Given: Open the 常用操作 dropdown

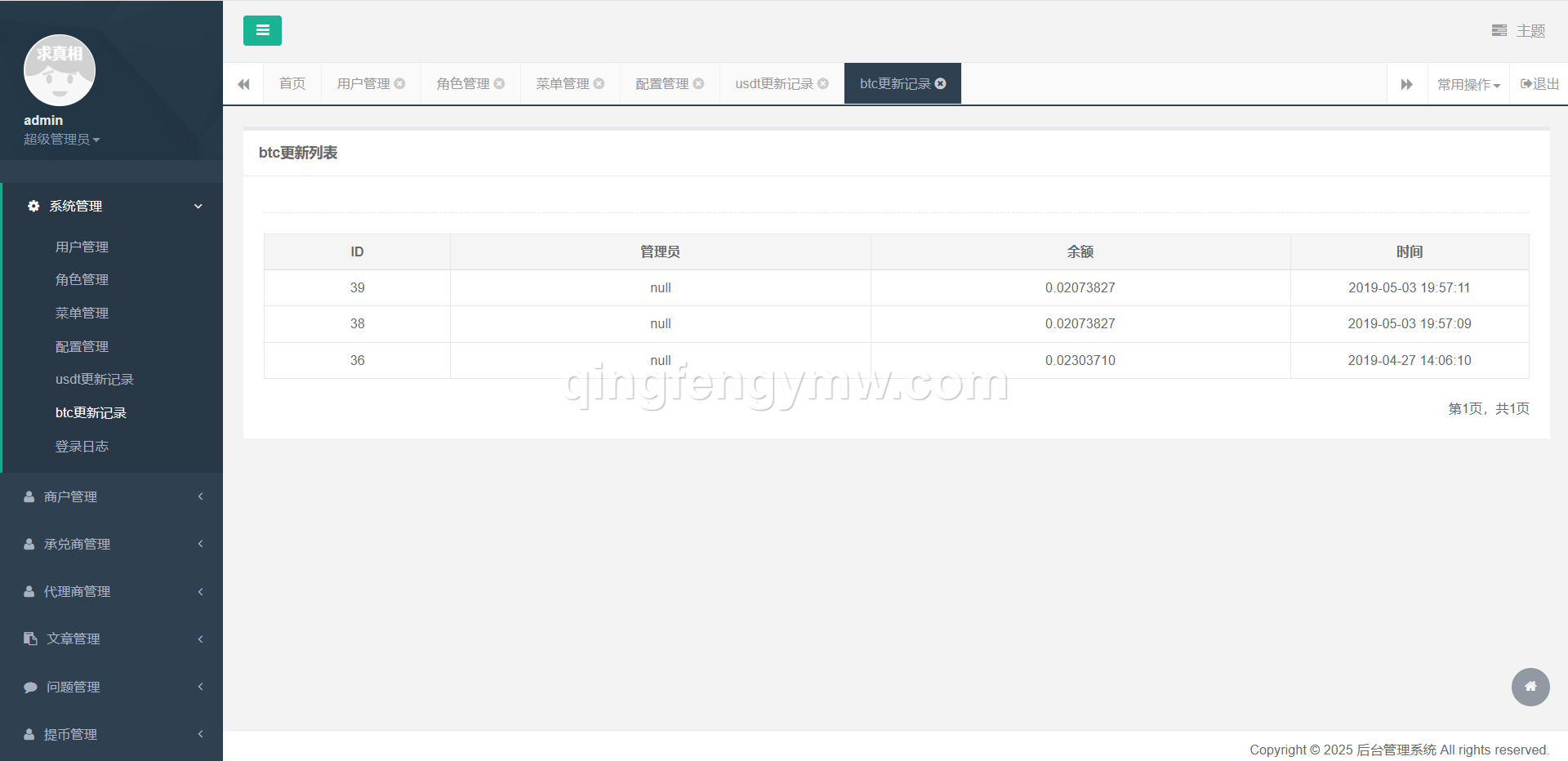Looking at the screenshot, I should 1468,84.
